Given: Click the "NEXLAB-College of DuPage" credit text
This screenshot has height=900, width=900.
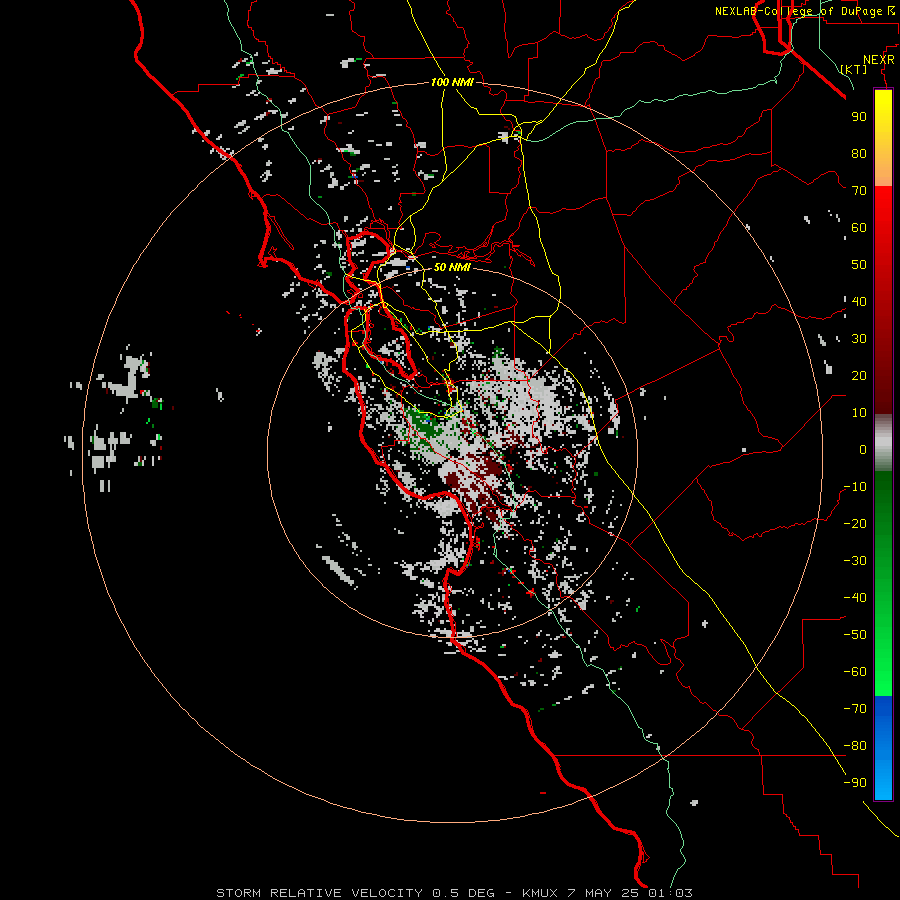Looking at the screenshot, I should [798, 11].
